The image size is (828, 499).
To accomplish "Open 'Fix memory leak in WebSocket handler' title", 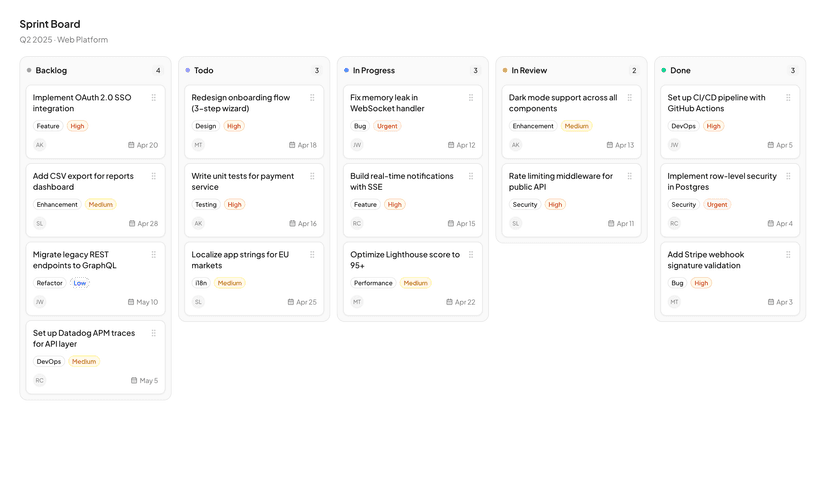I will [x=387, y=103].
